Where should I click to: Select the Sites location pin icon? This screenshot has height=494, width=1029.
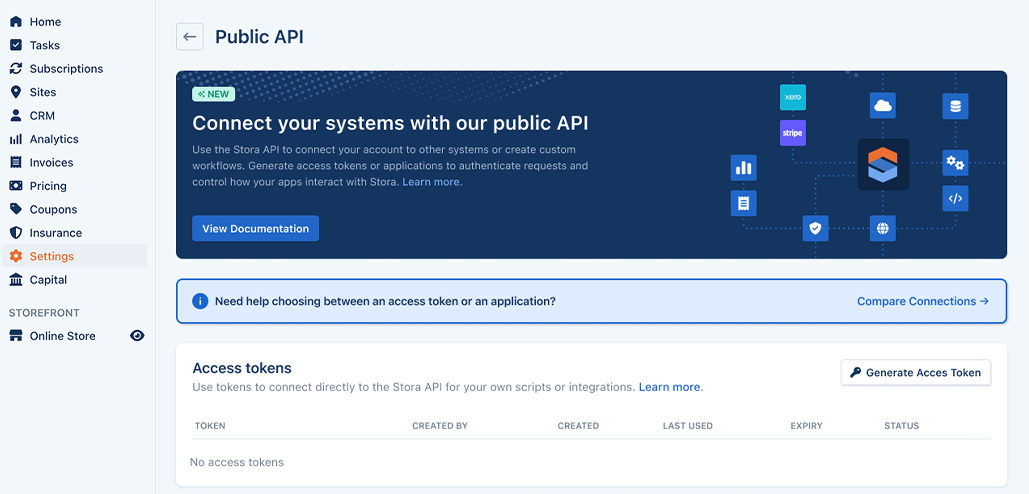(x=16, y=92)
